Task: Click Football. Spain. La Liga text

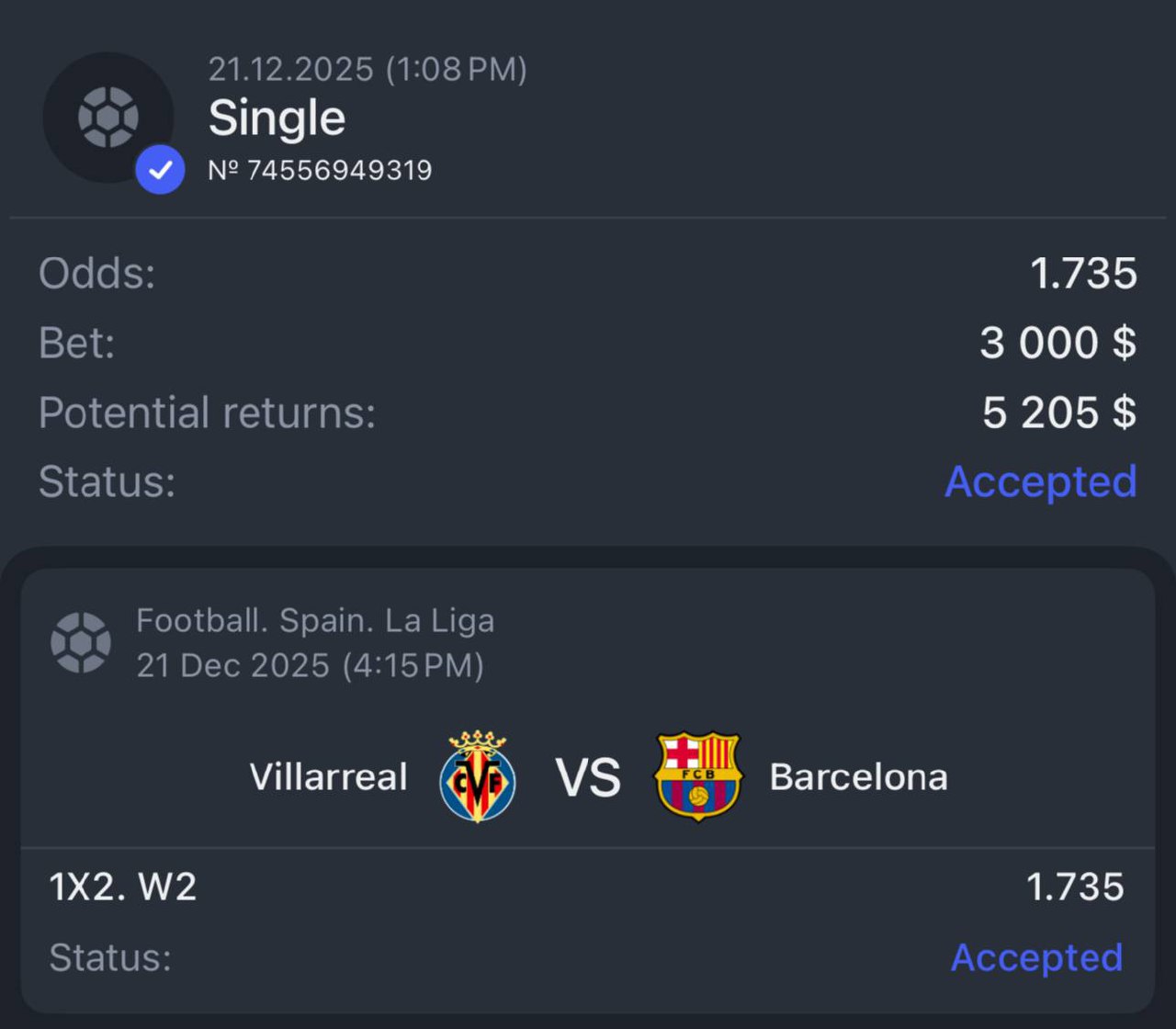Action: click(315, 621)
